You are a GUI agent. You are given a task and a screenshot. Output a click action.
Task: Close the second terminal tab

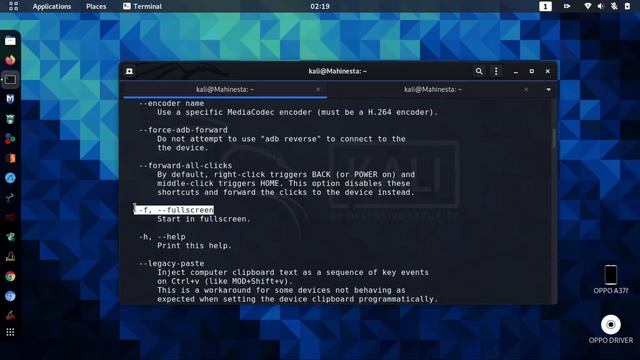(526, 89)
